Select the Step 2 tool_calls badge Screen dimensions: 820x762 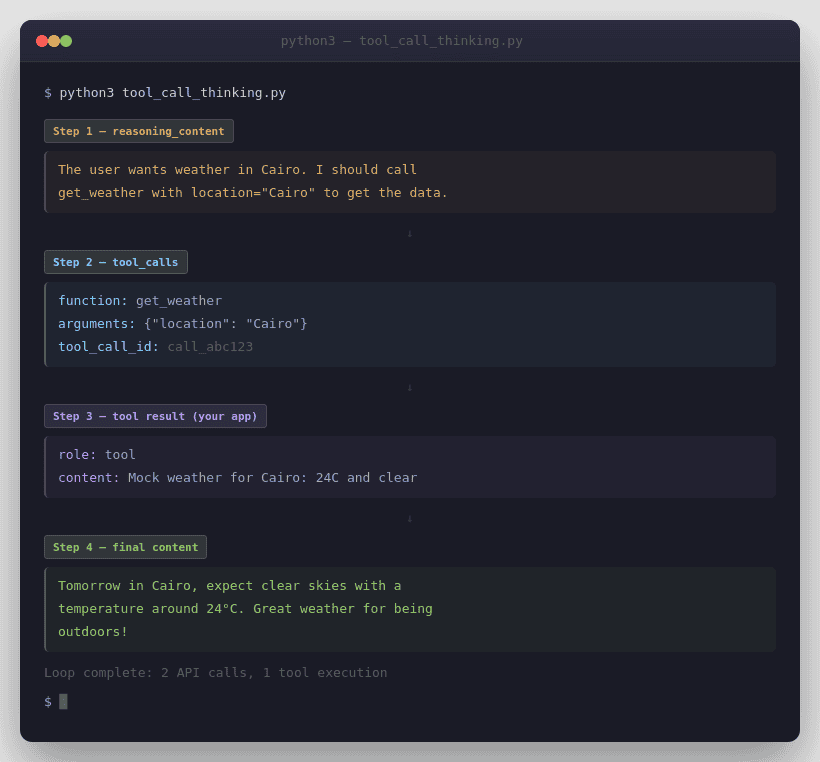(115, 261)
